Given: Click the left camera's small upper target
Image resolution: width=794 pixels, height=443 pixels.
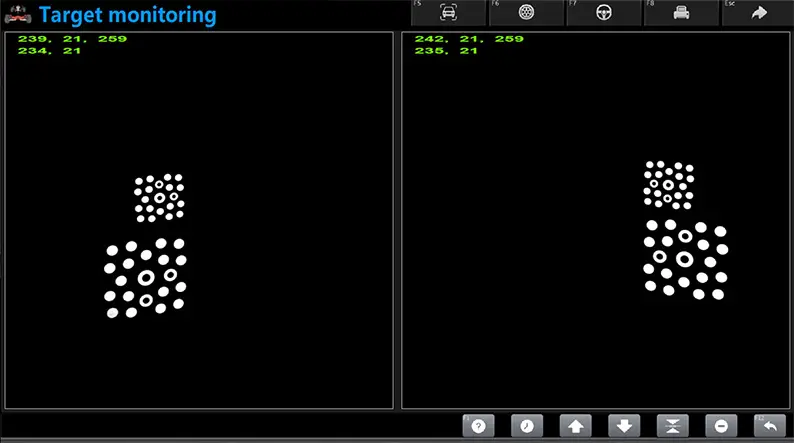Looking at the screenshot, I should click(159, 198).
